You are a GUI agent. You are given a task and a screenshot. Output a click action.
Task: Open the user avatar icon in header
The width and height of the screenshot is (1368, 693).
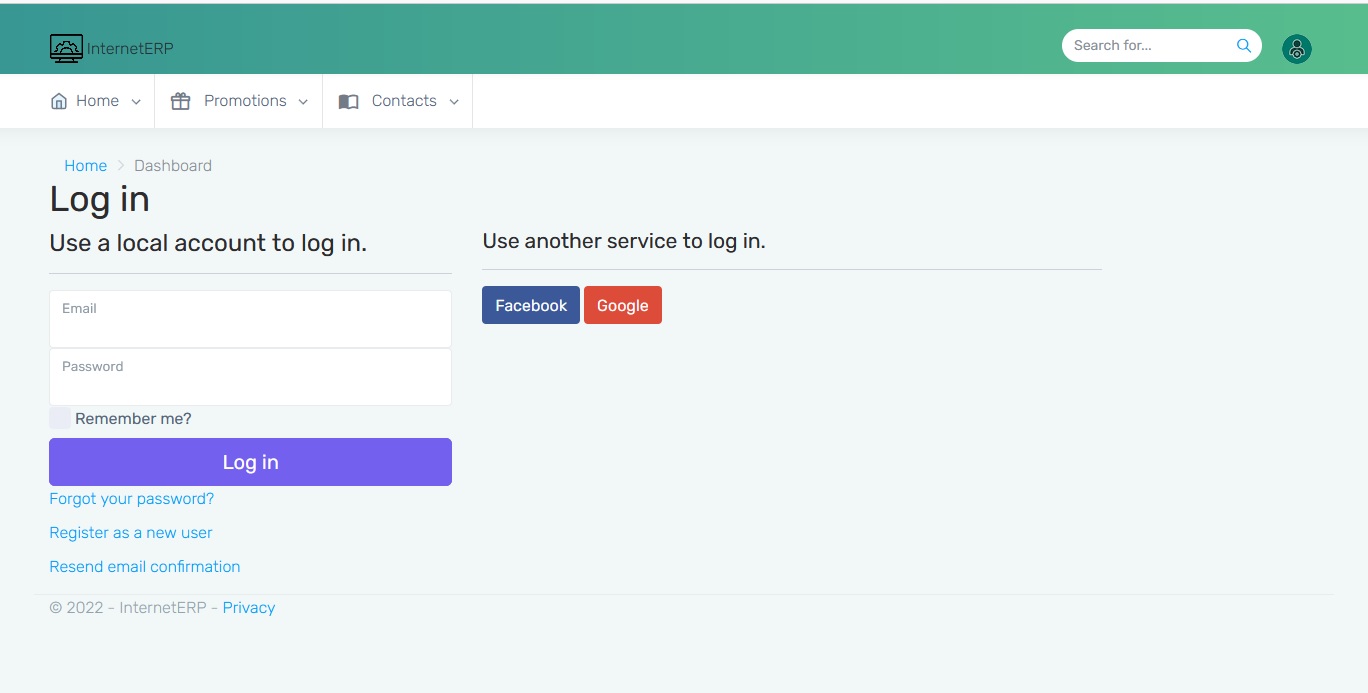pyautogui.click(x=1297, y=49)
